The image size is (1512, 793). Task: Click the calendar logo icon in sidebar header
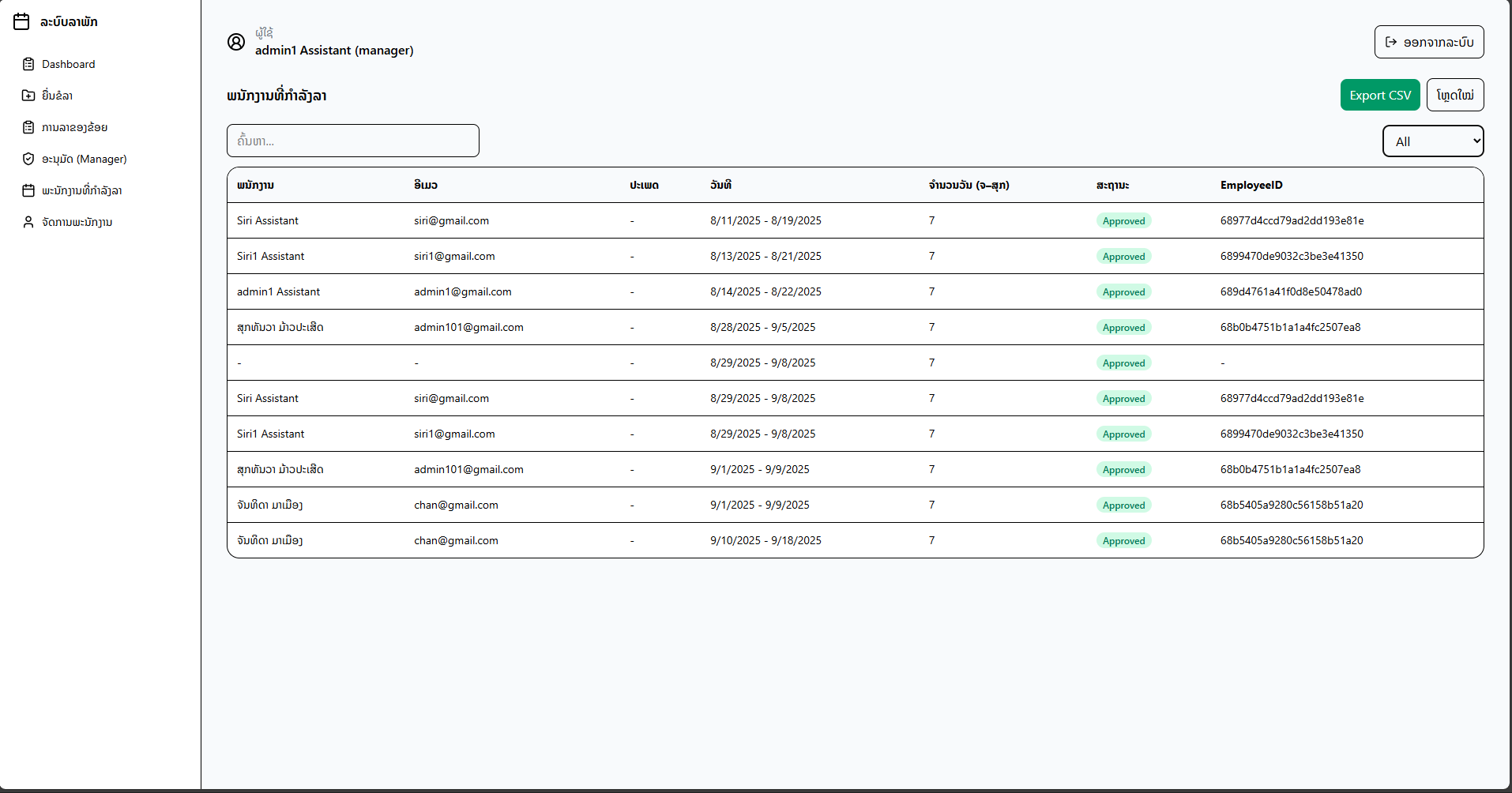coord(22,22)
